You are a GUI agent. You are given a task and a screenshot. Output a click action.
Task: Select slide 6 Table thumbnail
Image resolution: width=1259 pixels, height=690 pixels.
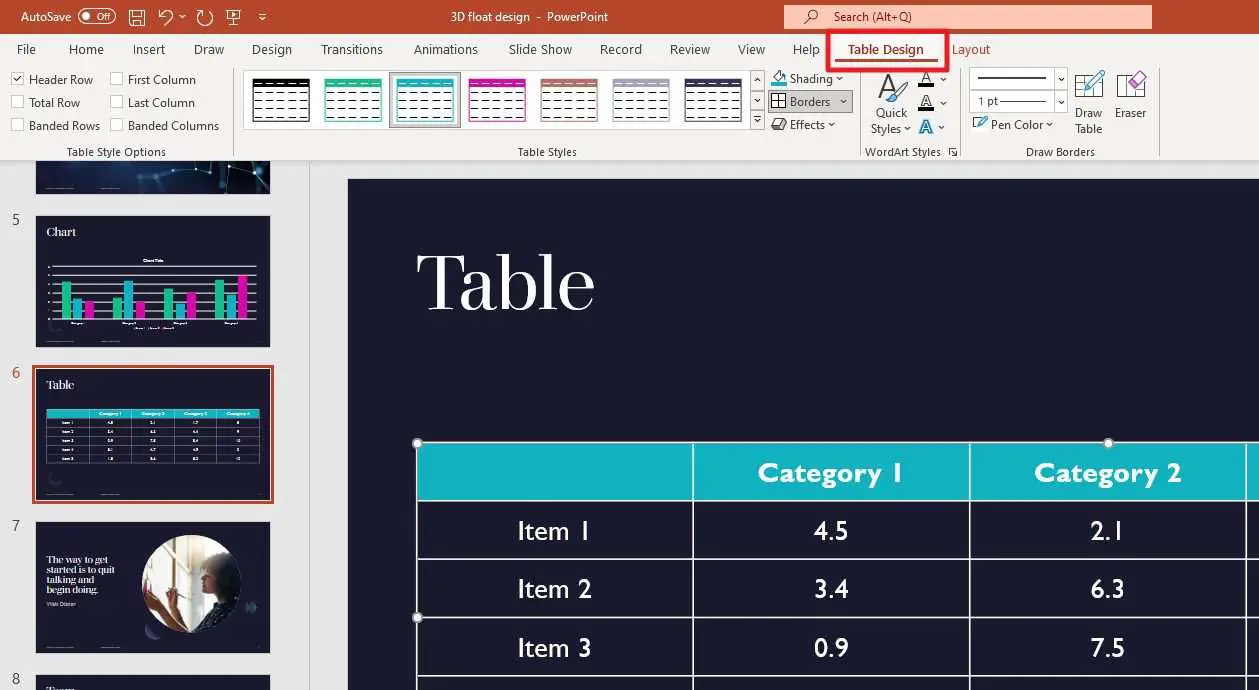coord(153,434)
